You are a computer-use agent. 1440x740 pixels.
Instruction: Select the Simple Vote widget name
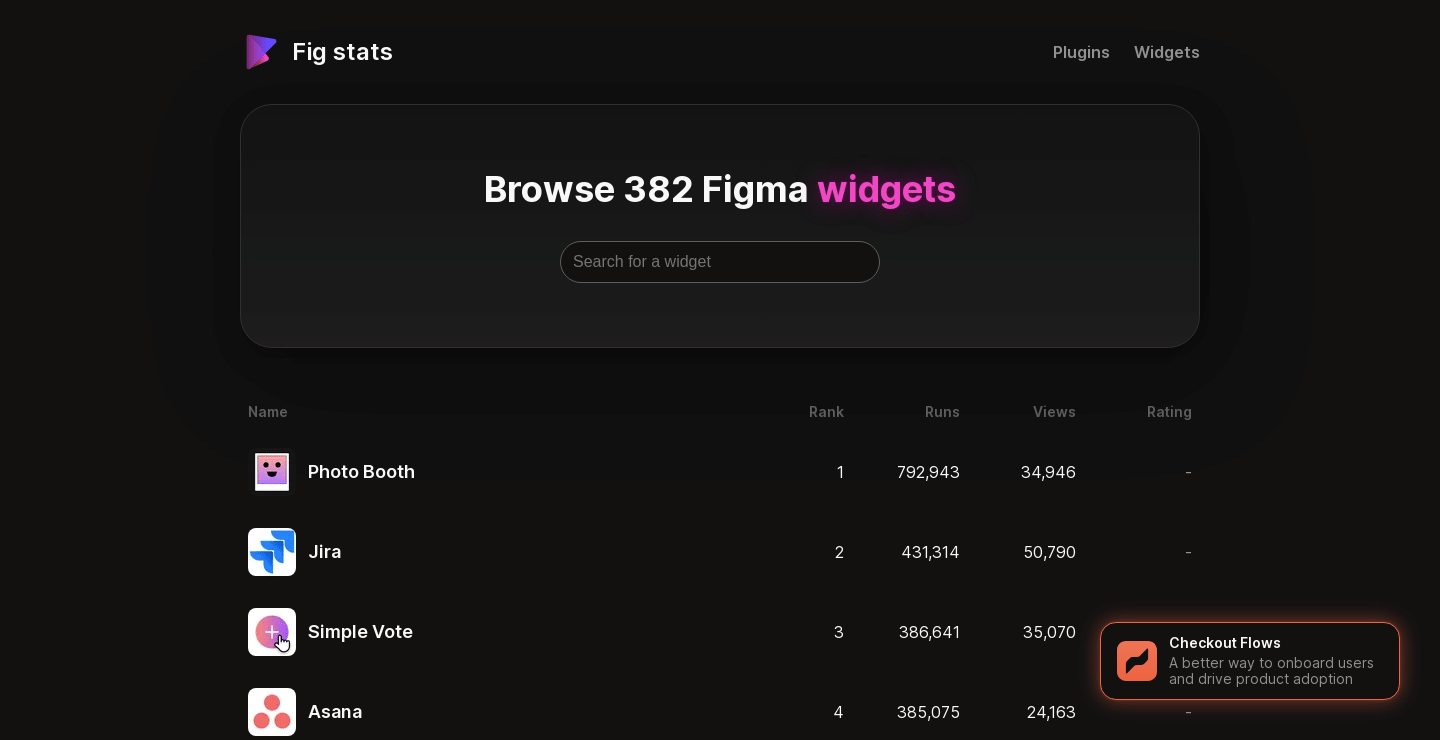[x=360, y=631]
